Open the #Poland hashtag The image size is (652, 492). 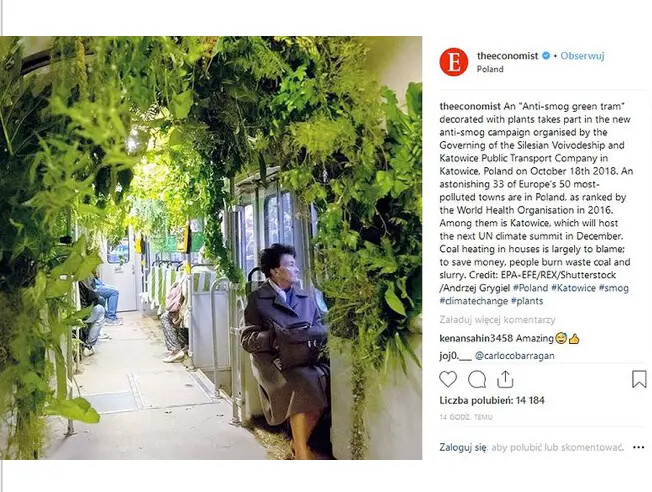[x=530, y=288]
